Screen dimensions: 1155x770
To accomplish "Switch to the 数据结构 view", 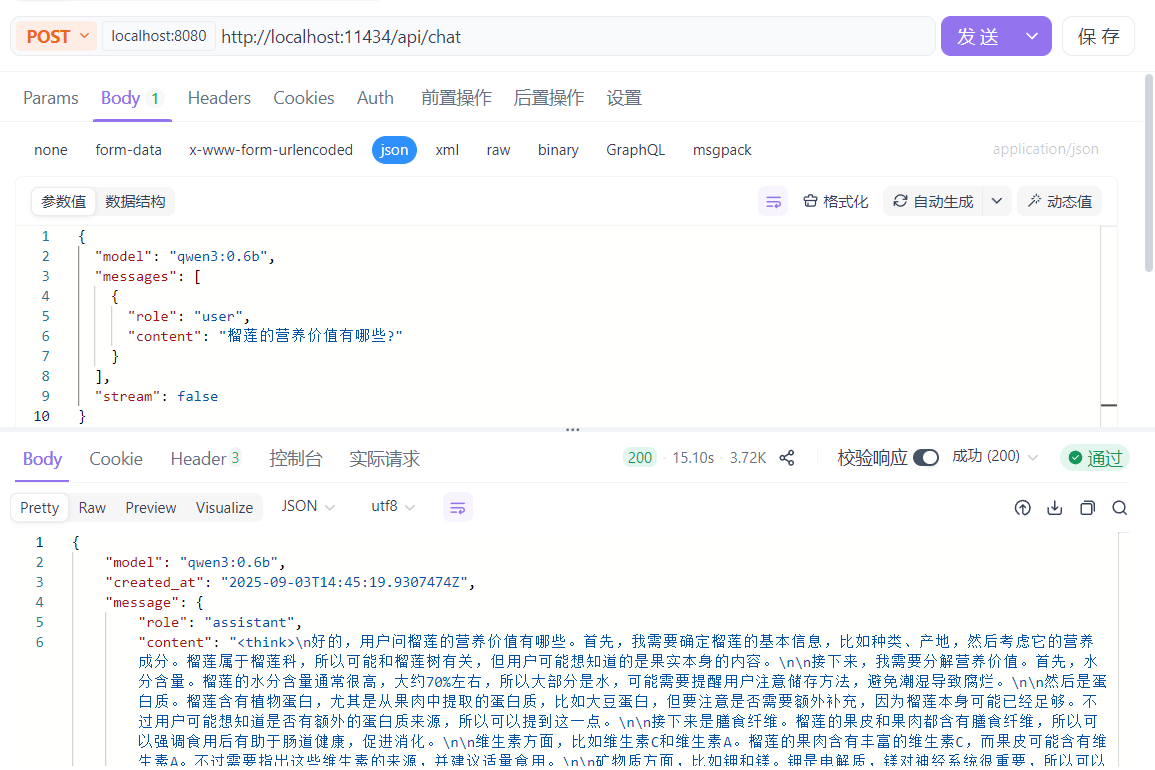I will (135, 202).
